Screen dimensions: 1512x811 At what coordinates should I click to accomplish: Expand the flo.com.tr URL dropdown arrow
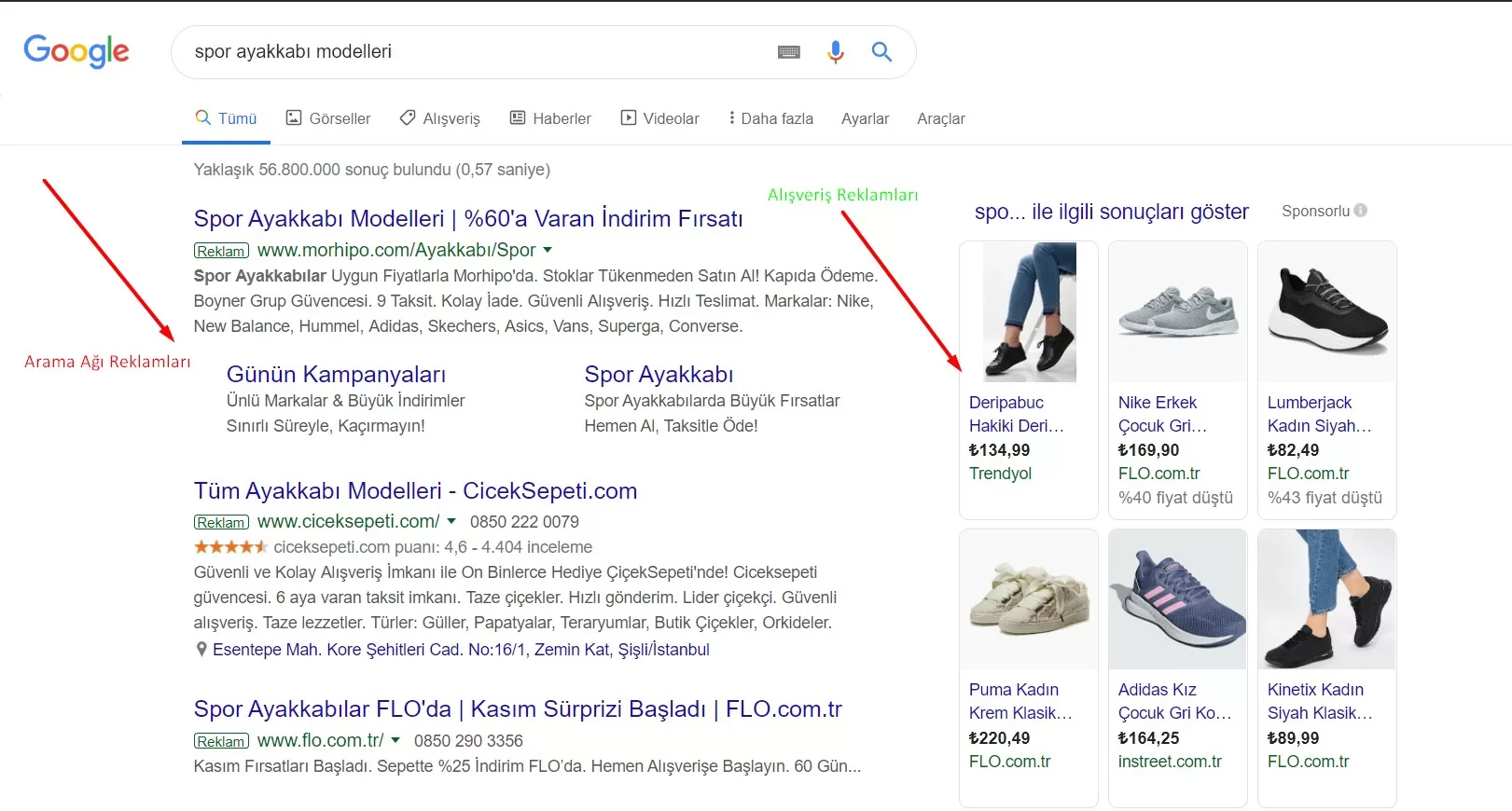395,740
